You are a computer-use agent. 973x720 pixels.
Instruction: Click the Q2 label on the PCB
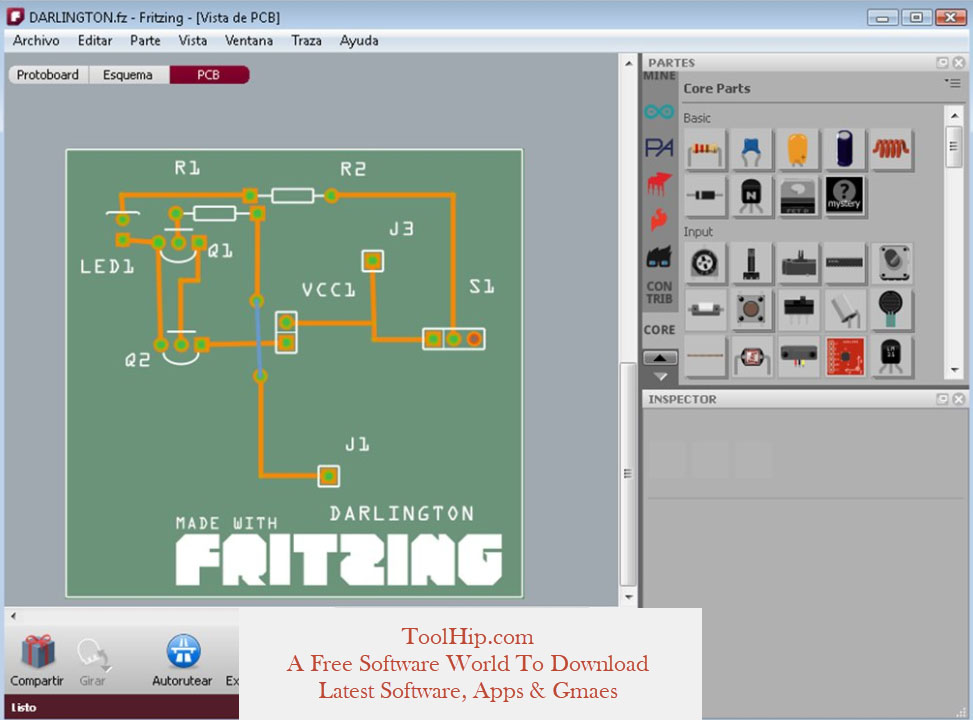pos(137,361)
